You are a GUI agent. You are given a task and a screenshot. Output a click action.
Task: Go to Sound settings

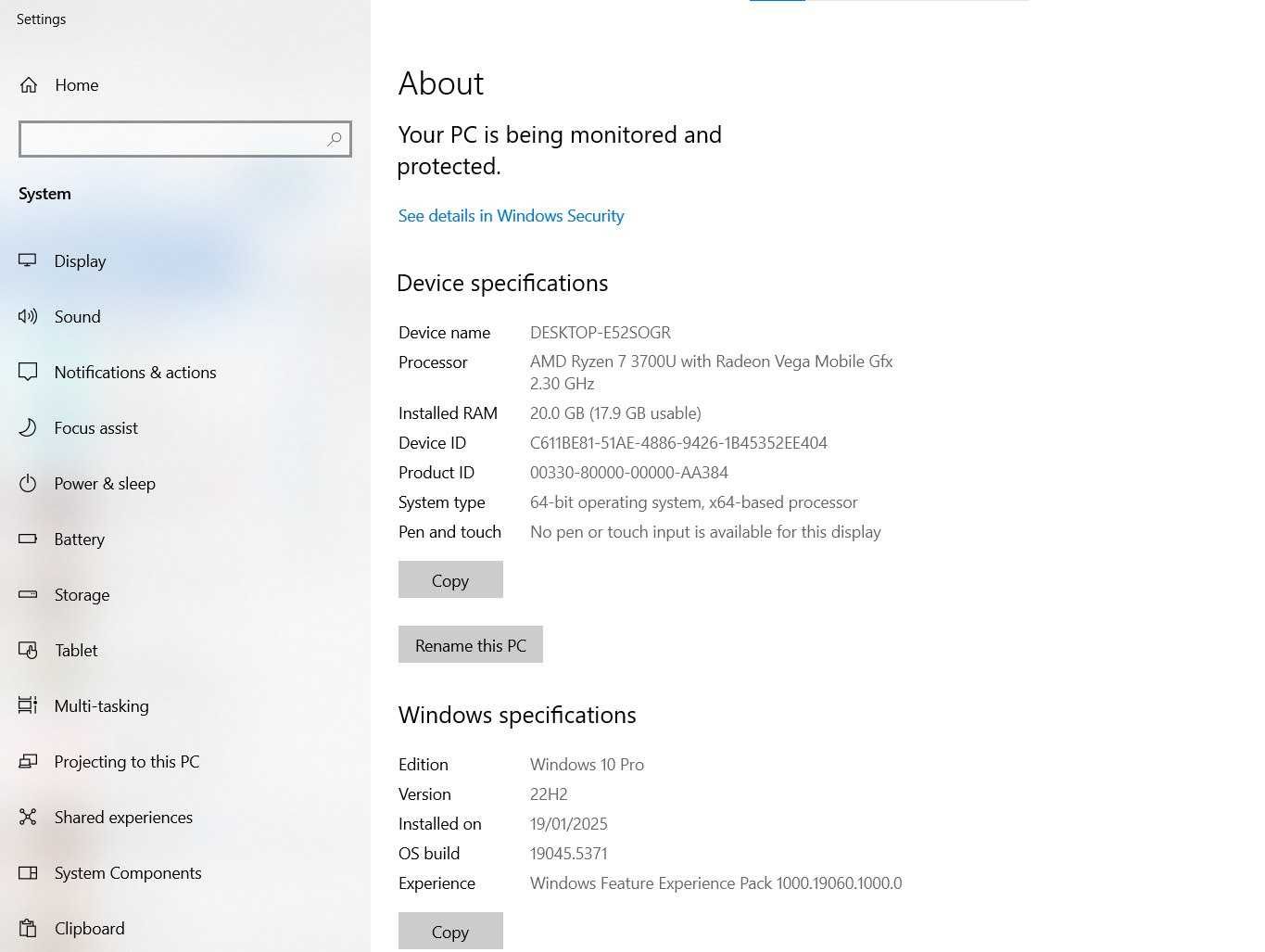tap(185, 316)
